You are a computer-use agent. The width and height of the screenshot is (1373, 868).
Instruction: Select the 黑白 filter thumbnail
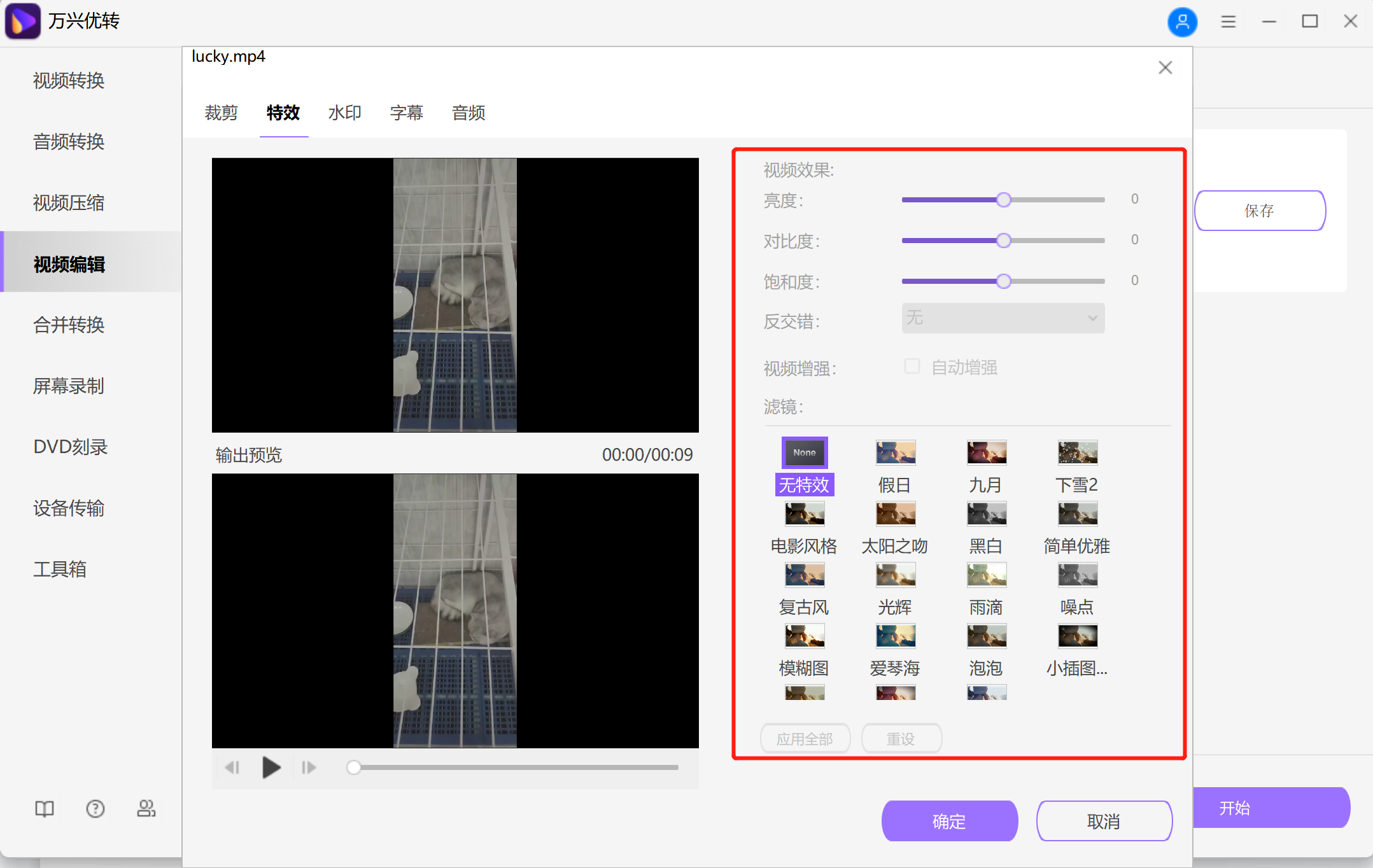(x=986, y=514)
